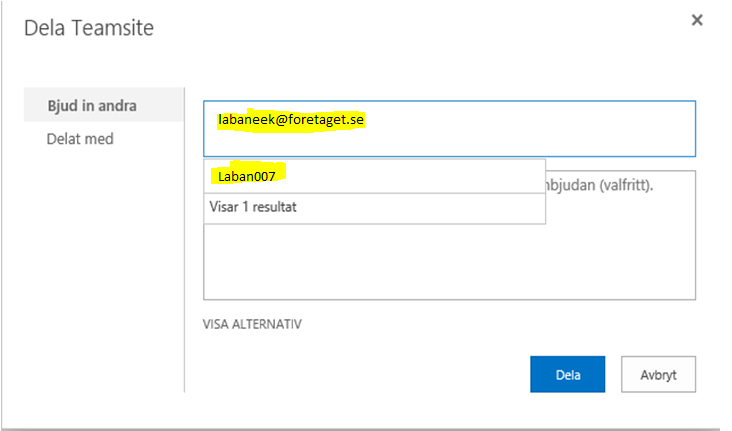732x431 pixels.
Task: Click the labaneek@foretaget.se address text
Action: (291, 120)
